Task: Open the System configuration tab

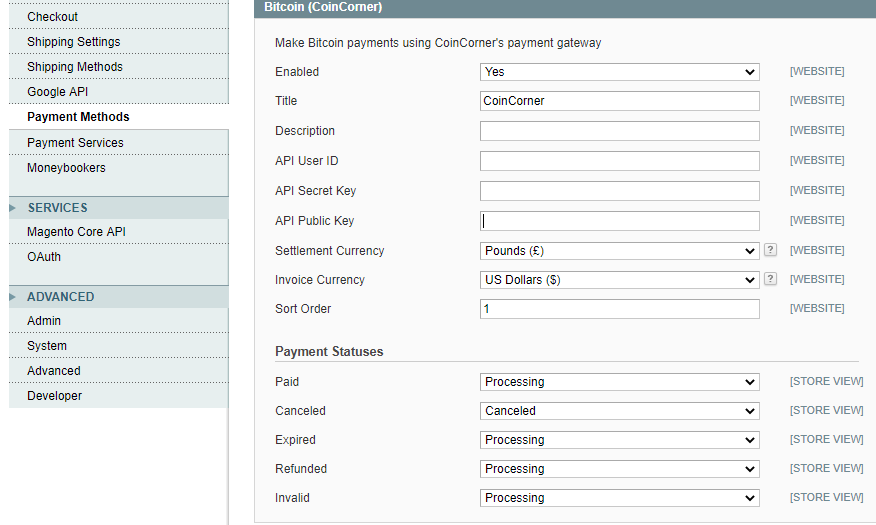Action: (x=118, y=346)
